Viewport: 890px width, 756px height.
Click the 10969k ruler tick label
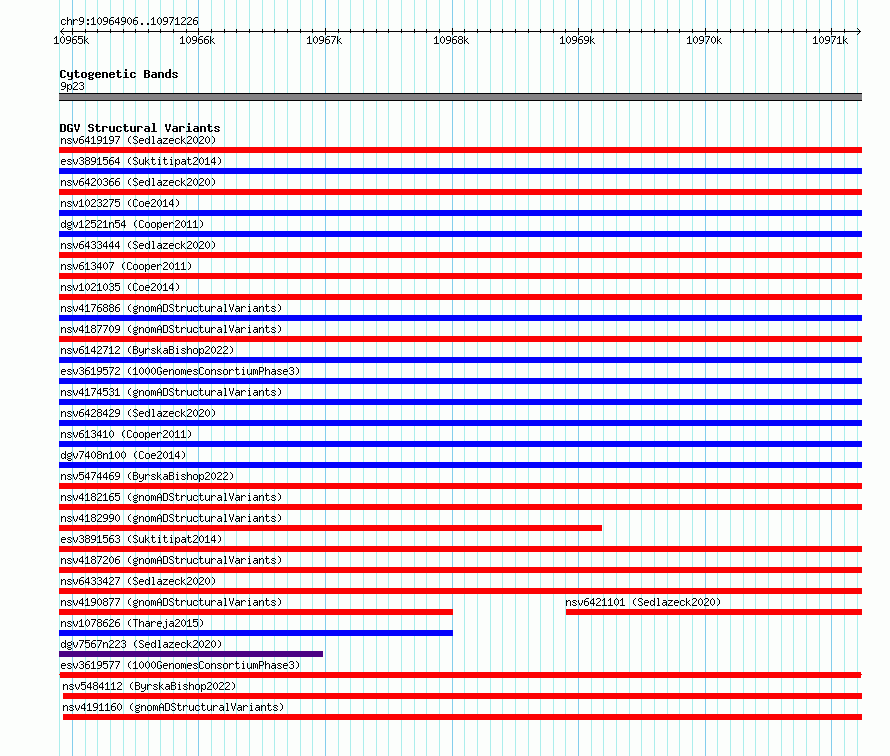(577, 40)
